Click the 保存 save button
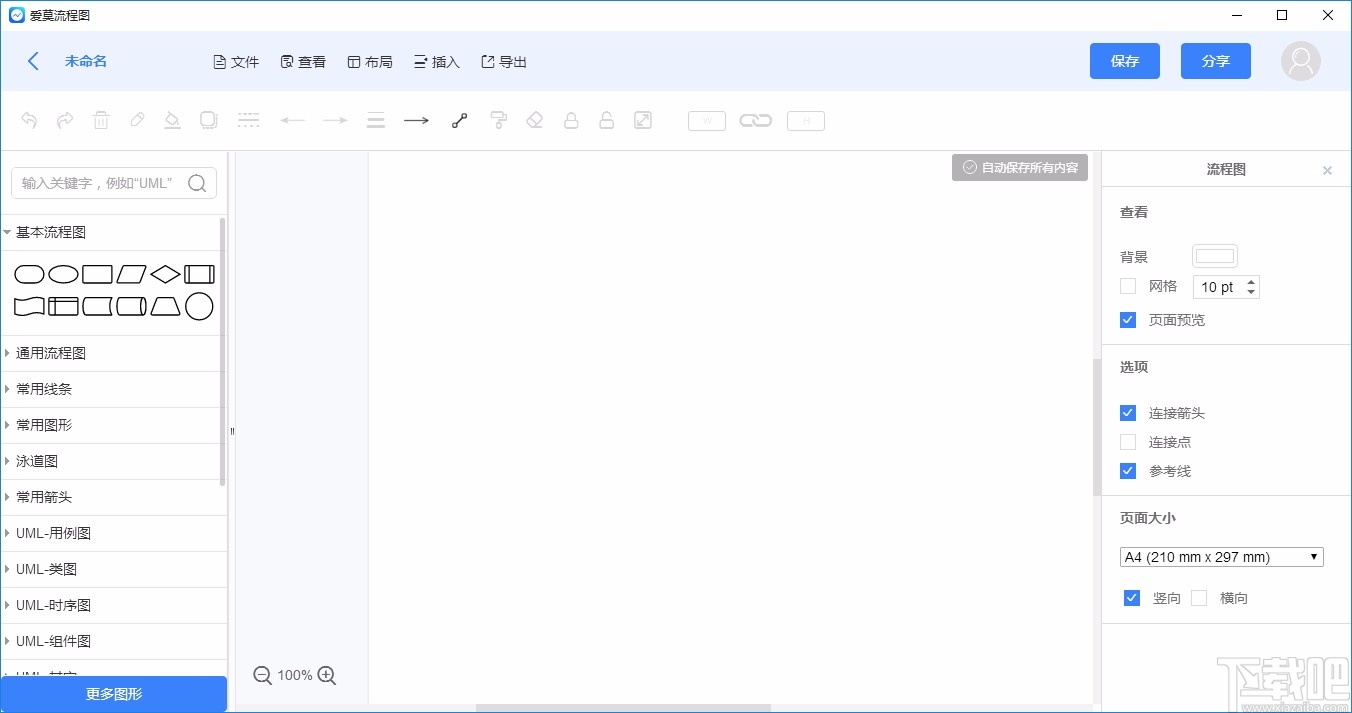This screenshot has width=1352, height=713. click(1125, 61)
